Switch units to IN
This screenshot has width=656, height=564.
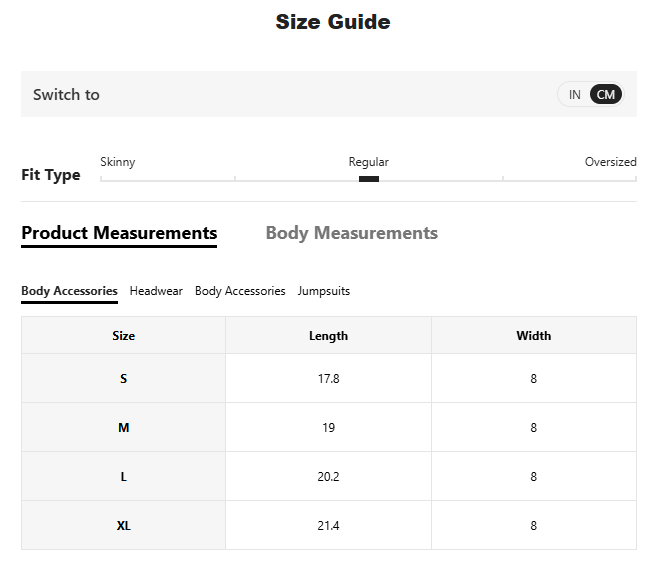coord(574,95)
